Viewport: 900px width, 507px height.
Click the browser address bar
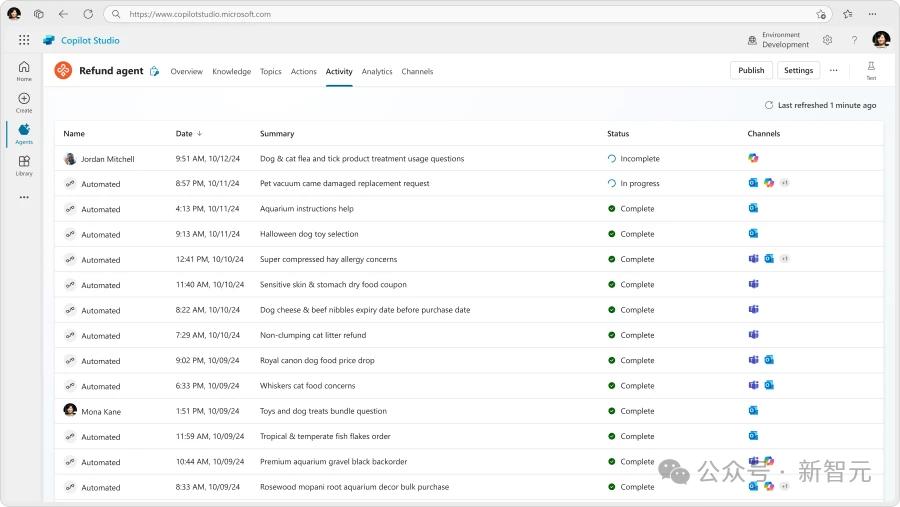coord(468,14)
